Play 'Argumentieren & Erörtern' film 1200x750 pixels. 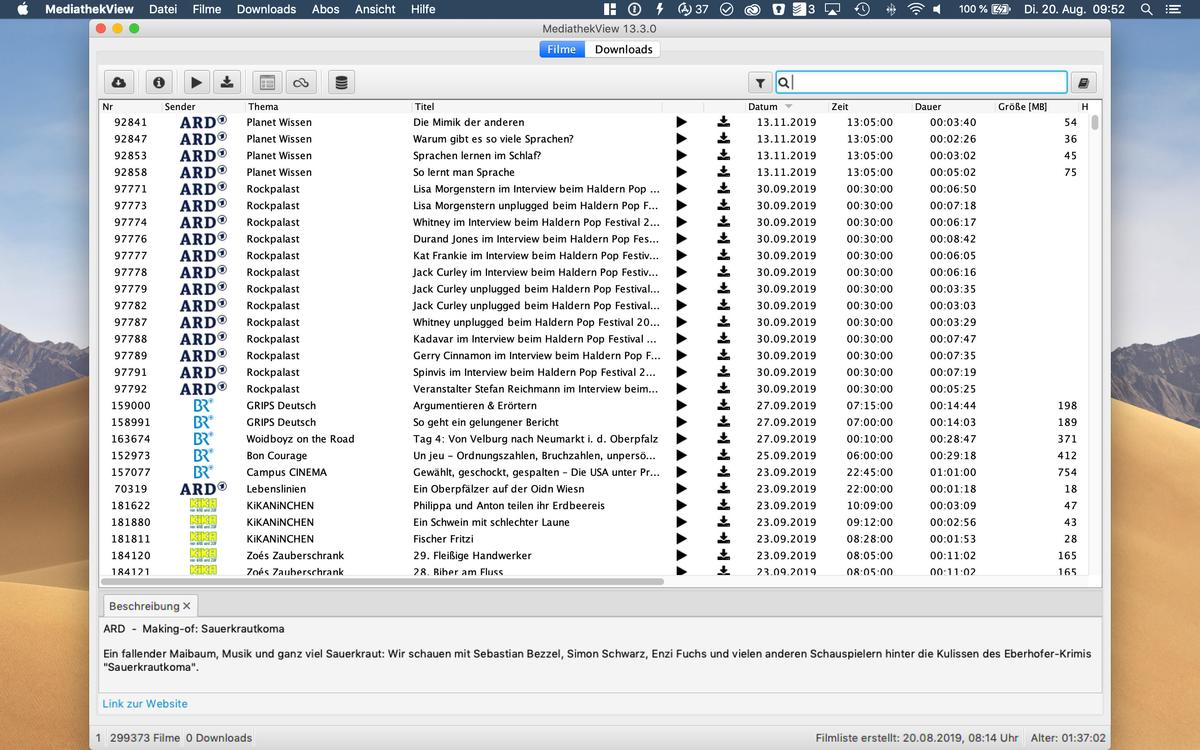click(682, 405)
